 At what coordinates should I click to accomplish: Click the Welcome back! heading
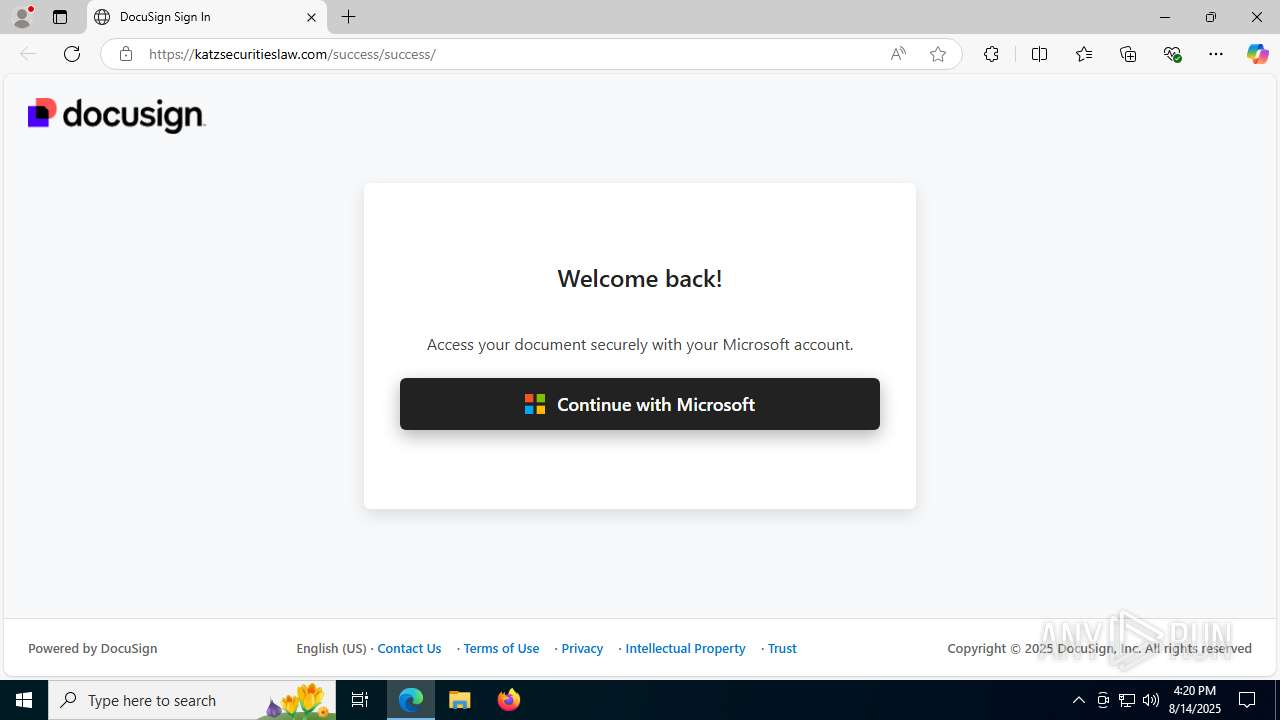(640, 278)
